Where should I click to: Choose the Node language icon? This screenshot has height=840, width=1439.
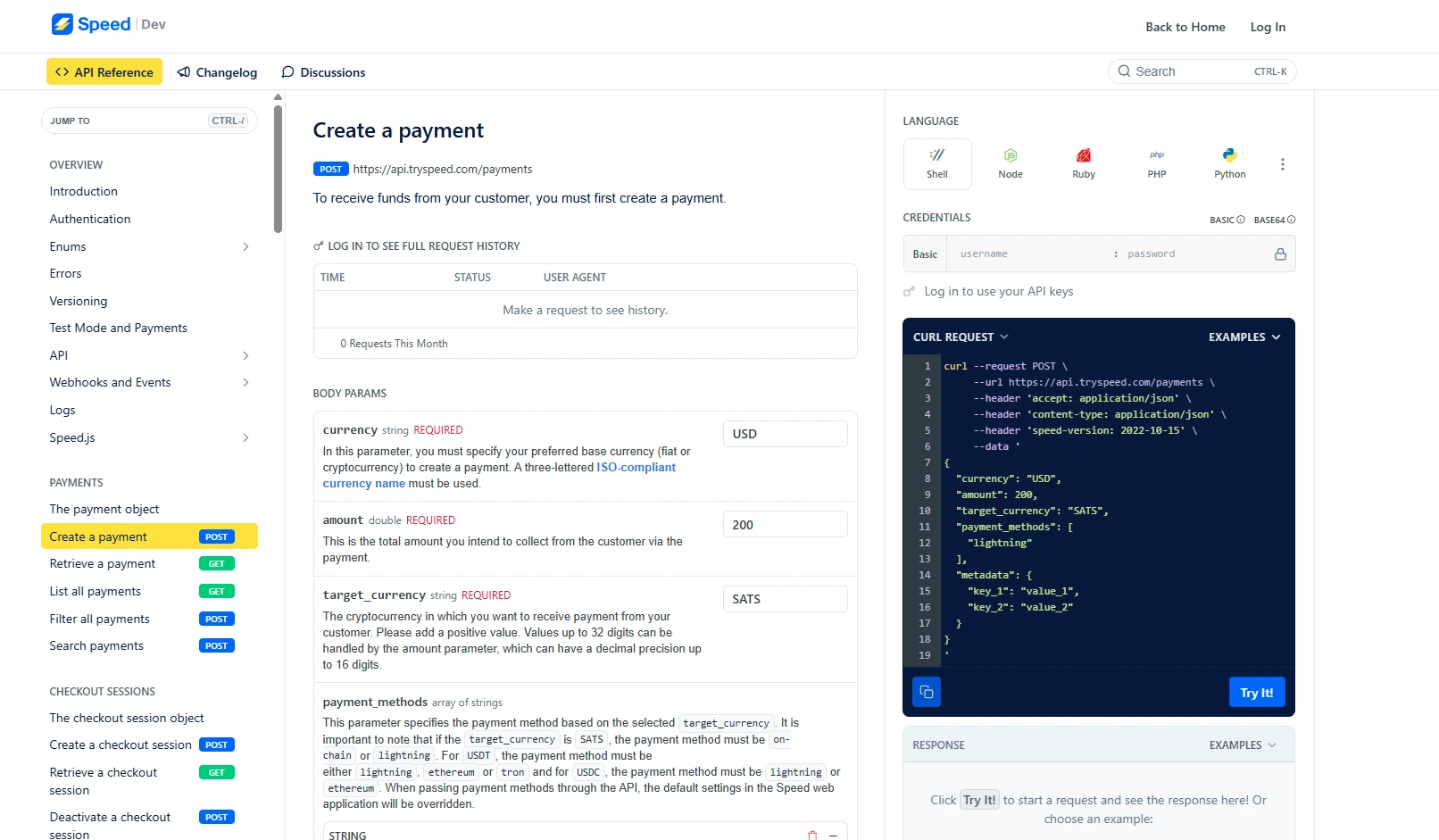click(x=1010, y=163)
